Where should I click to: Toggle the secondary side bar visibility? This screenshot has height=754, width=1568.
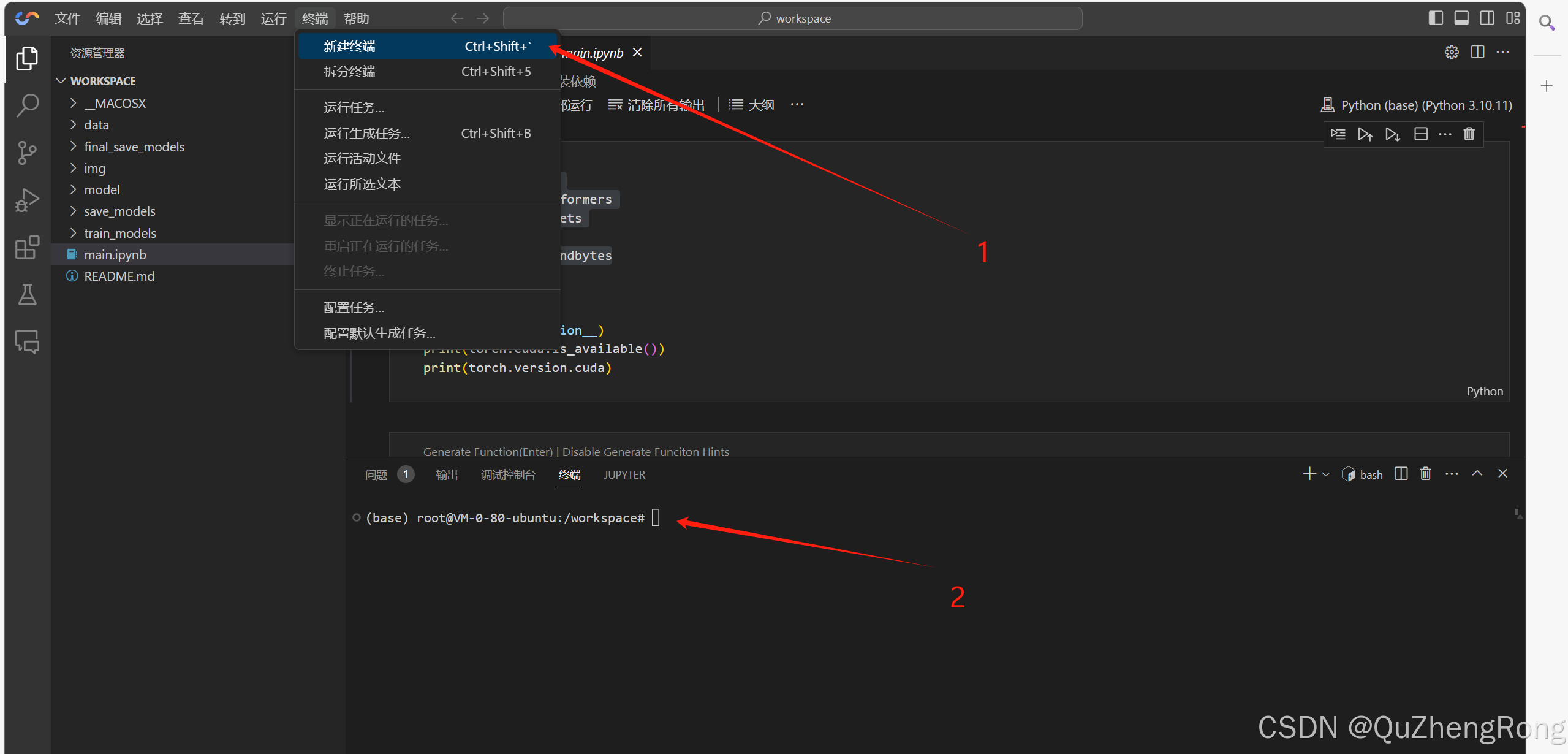pyautogui.click(x=1487, y=18)
